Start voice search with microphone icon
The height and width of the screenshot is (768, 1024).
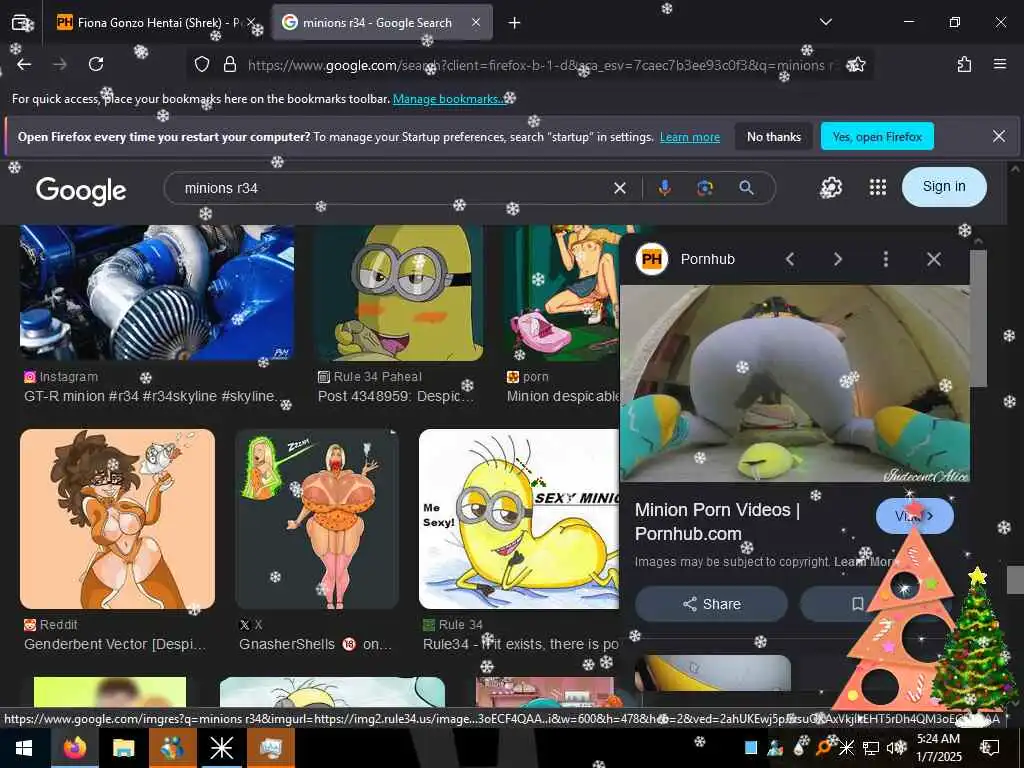(664, 188)
